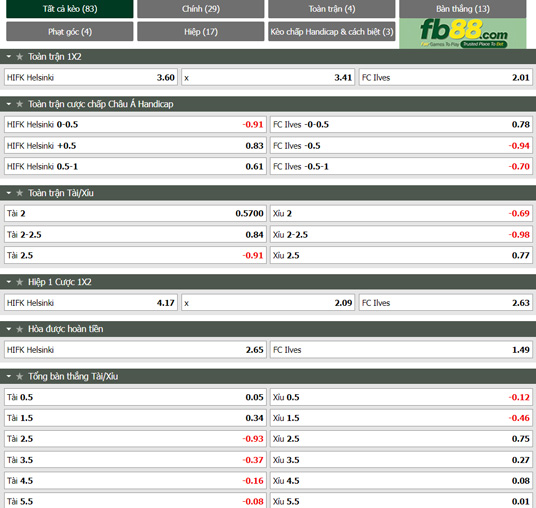Pick the draw x at 3.41

click(268, 78)
